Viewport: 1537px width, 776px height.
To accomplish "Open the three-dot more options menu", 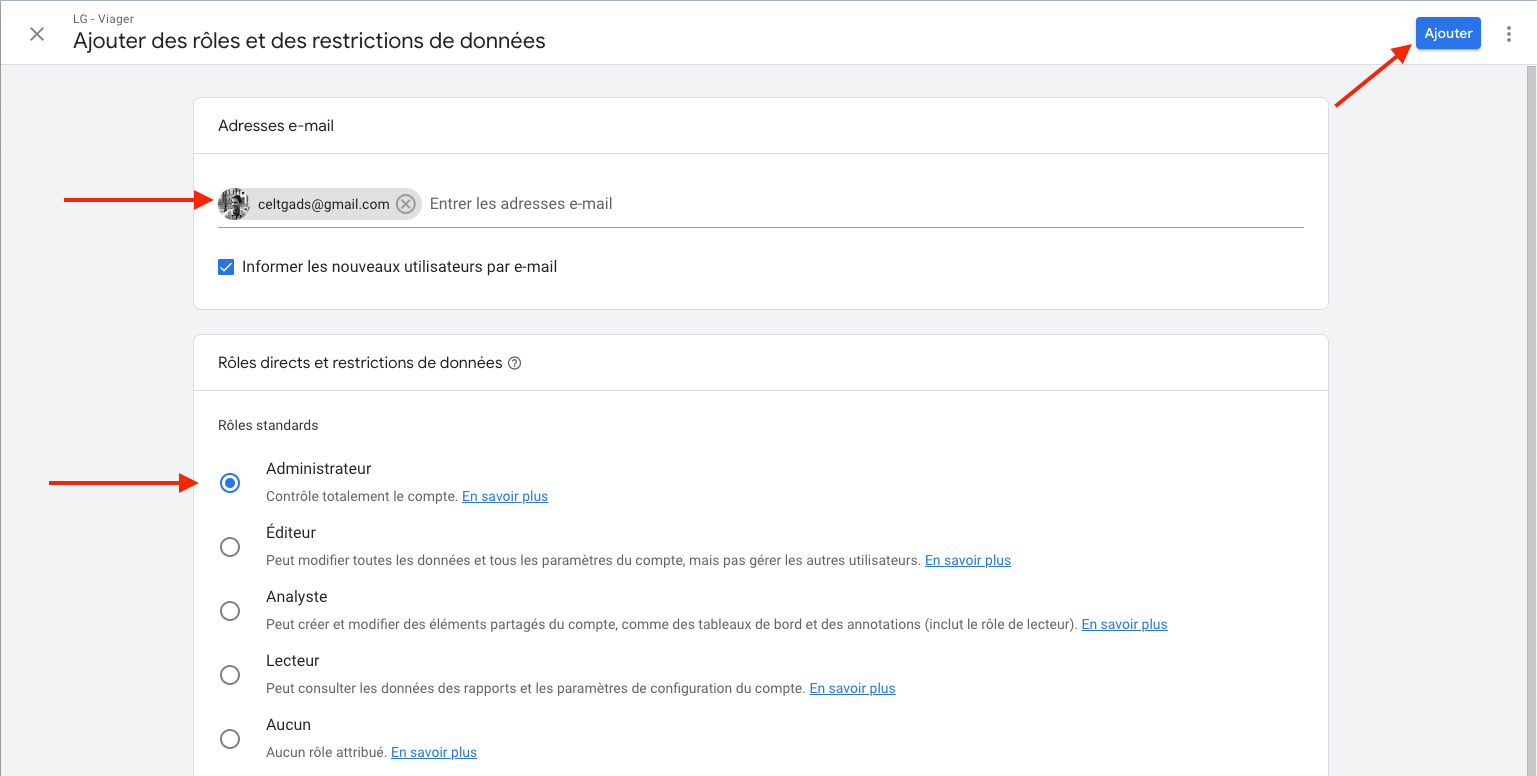I will coord(1509,34).
